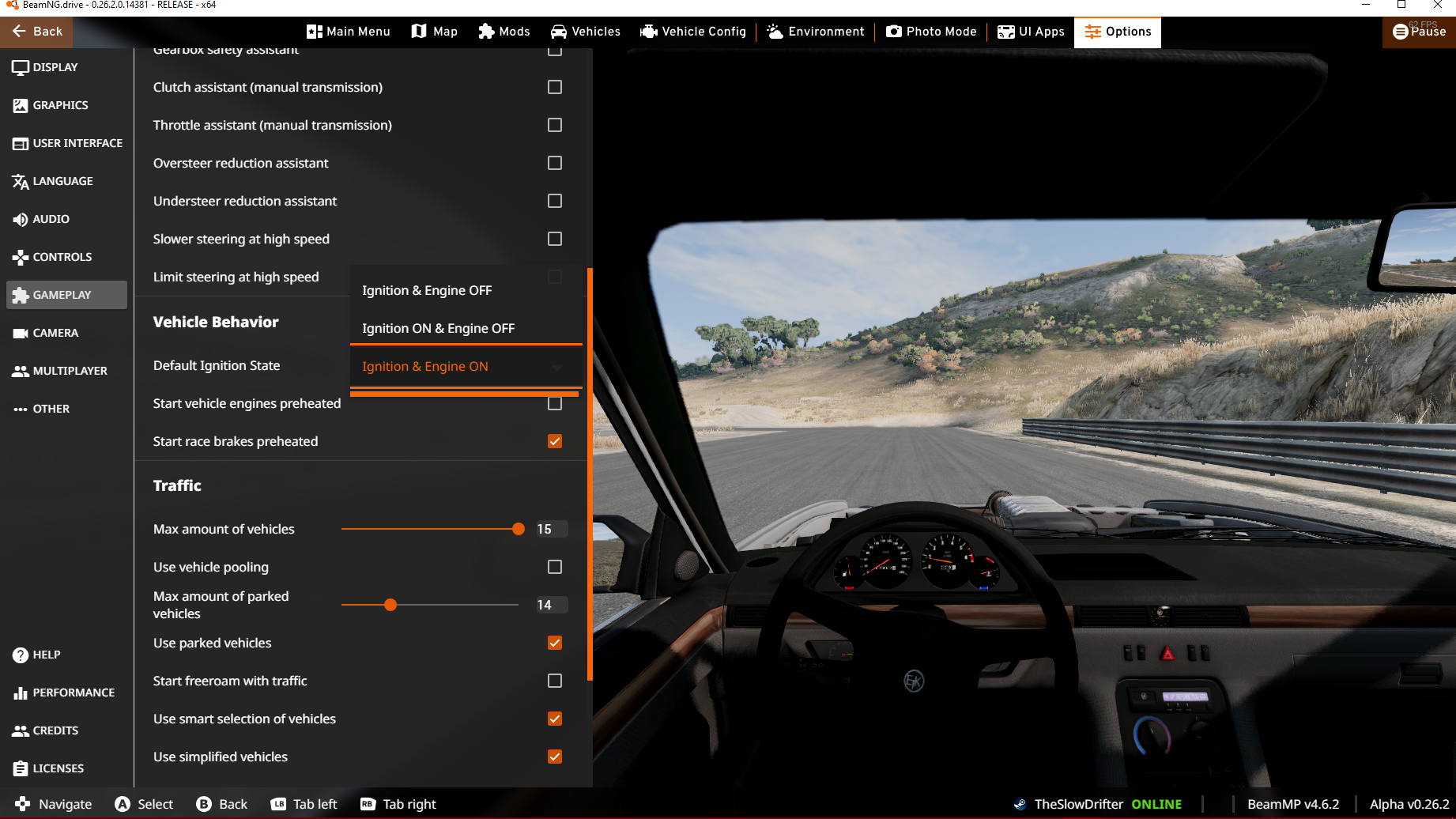Enable Slower steering at high speed
Image resolution: width=1456 pixels, height=819 pixels.
[x=555, y=239]
